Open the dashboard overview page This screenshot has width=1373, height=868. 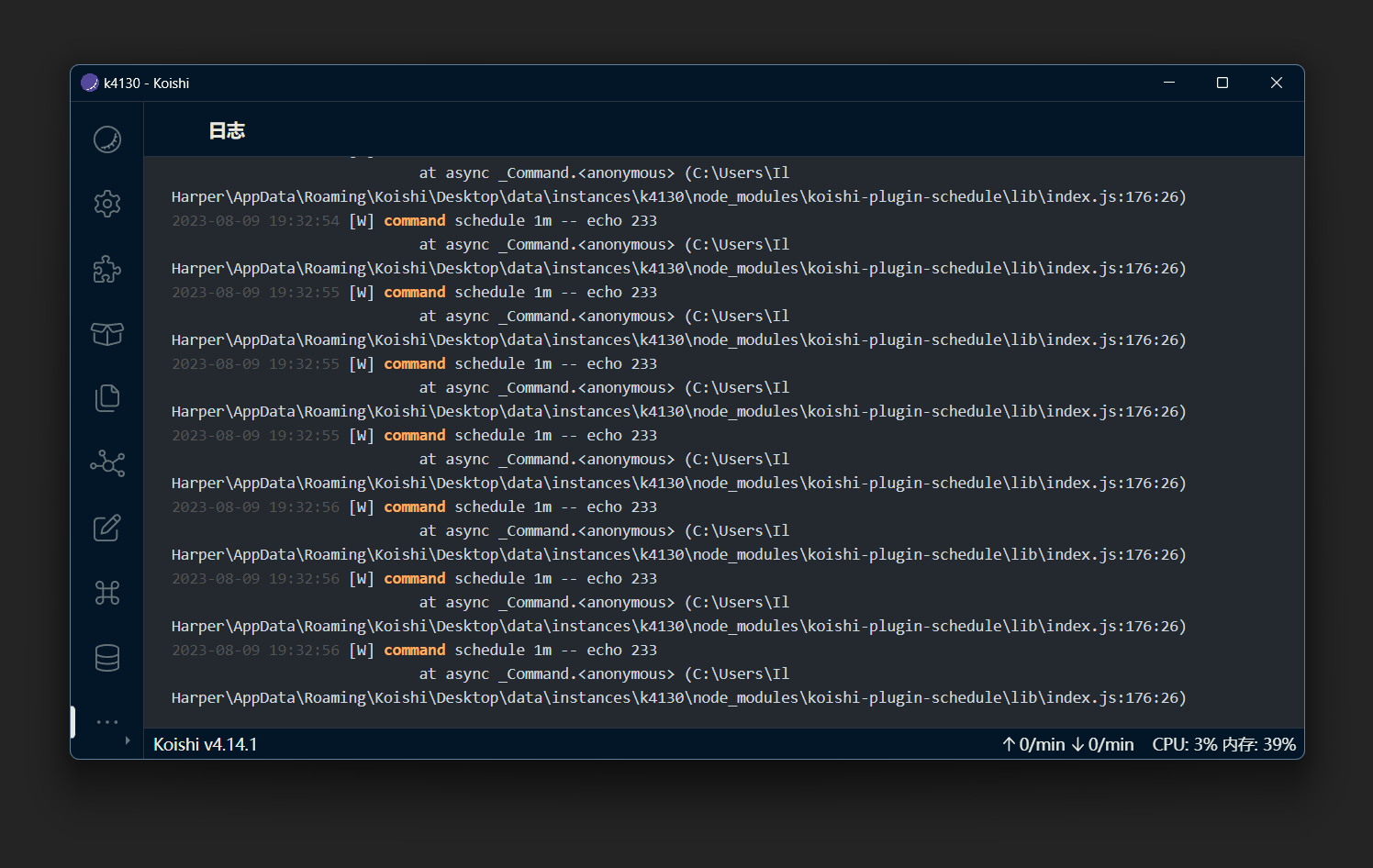click(x=107, y=139)
